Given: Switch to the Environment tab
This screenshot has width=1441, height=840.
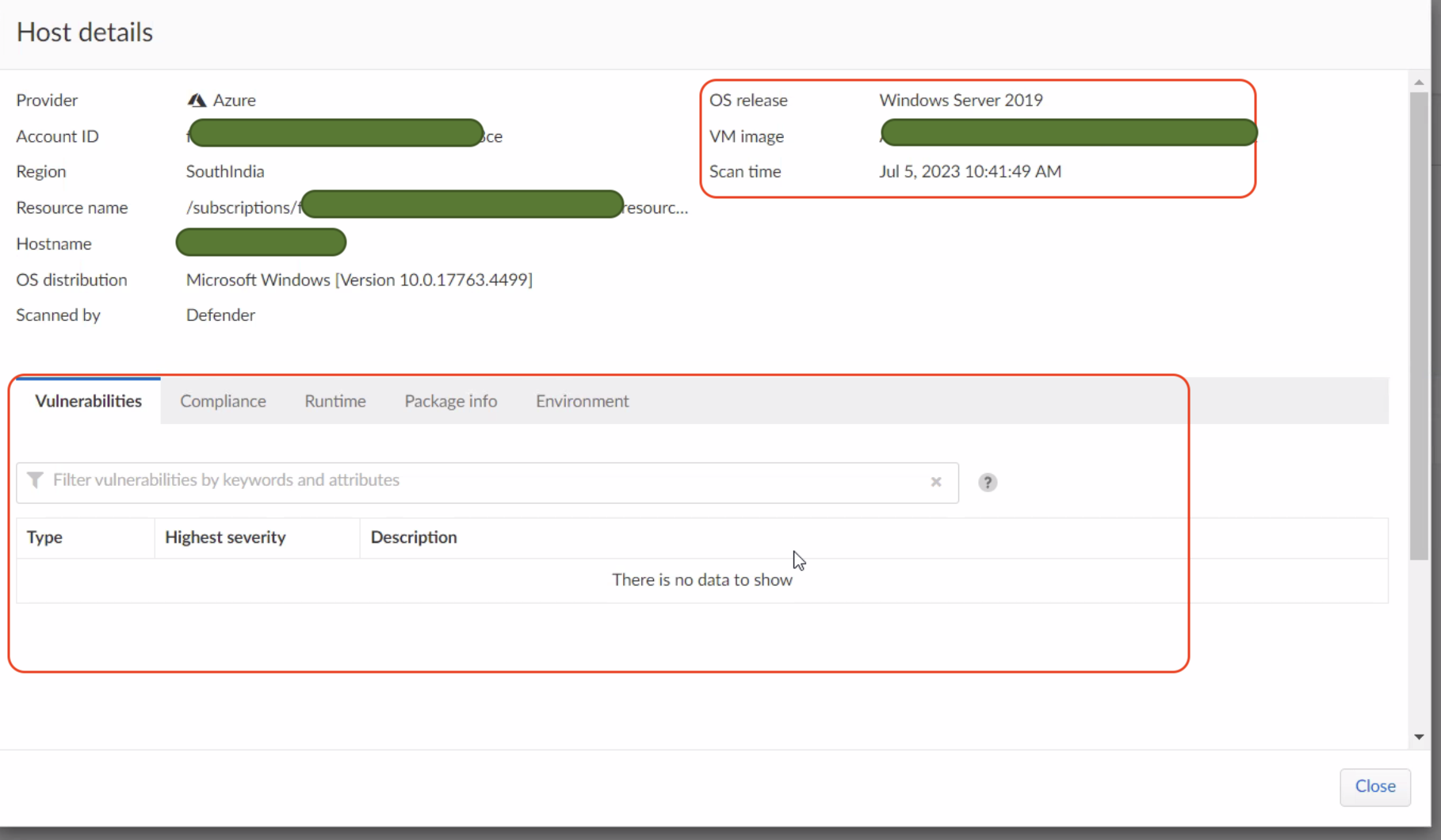Looking at the screenshot, I should tap(582, 401).
